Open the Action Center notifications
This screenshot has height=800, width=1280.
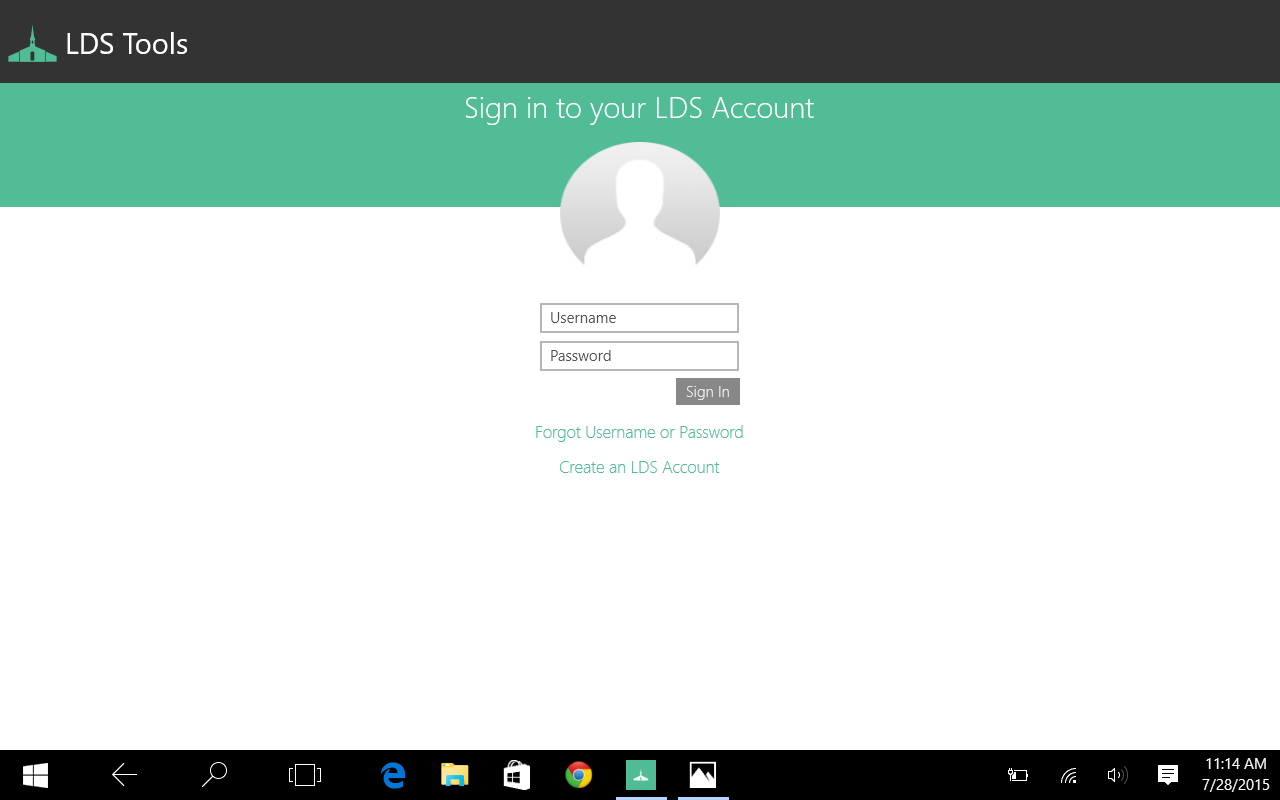[1167, 775]
